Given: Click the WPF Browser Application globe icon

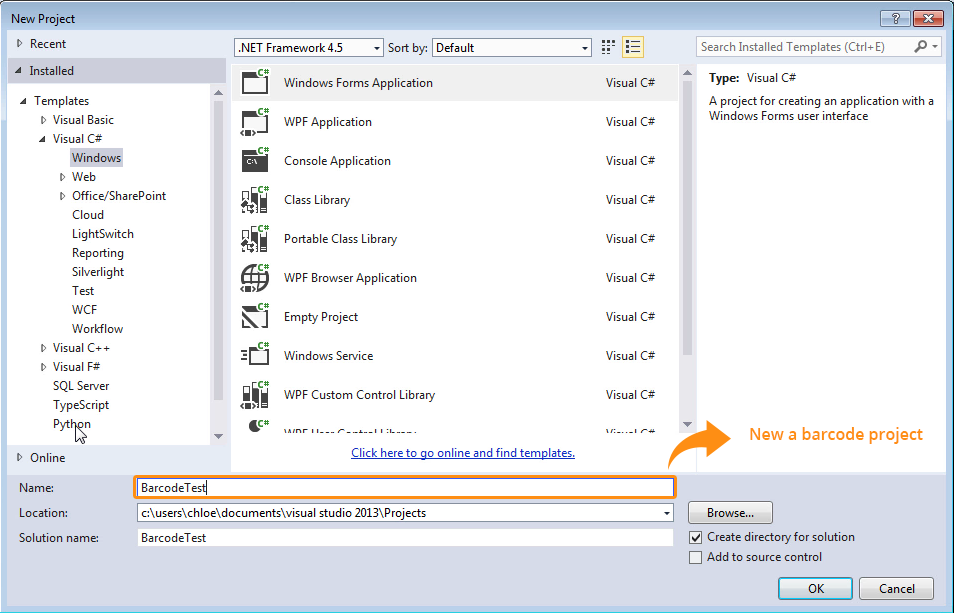Looking at the screenshot, I should [255, 278].
